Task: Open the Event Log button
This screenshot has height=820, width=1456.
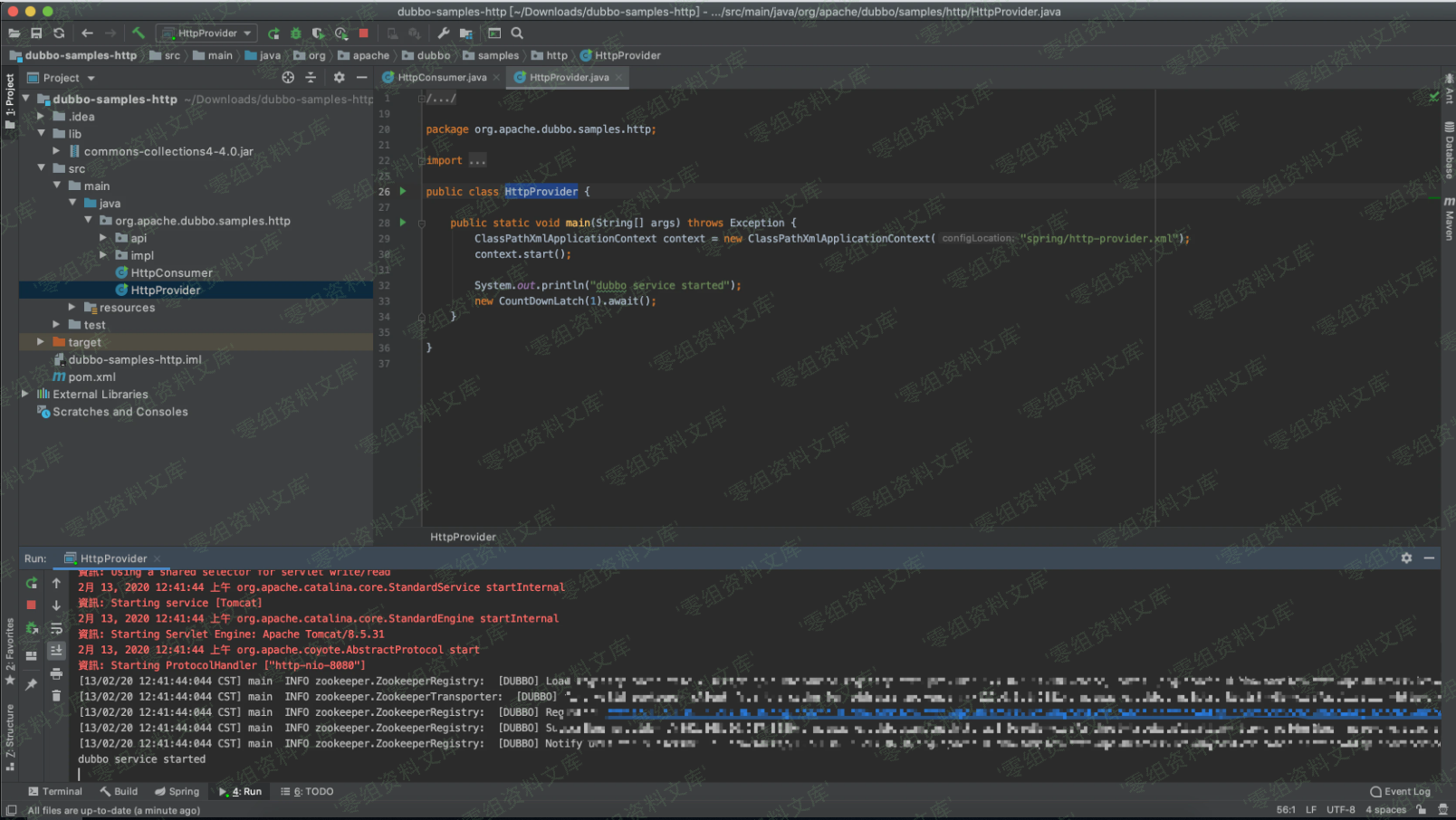Action: (x=1400, y=791)
